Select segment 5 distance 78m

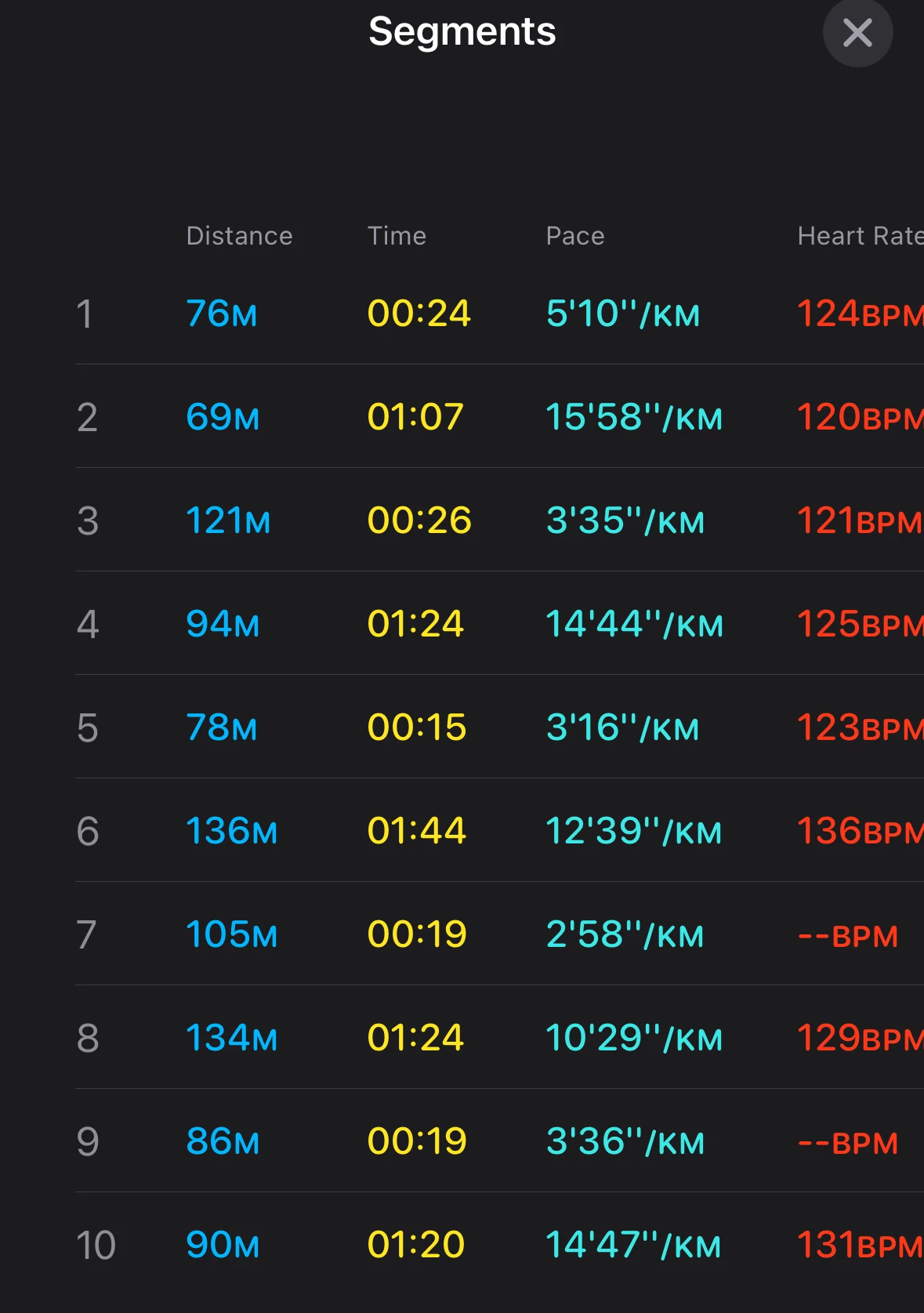[x=222, y=727]
